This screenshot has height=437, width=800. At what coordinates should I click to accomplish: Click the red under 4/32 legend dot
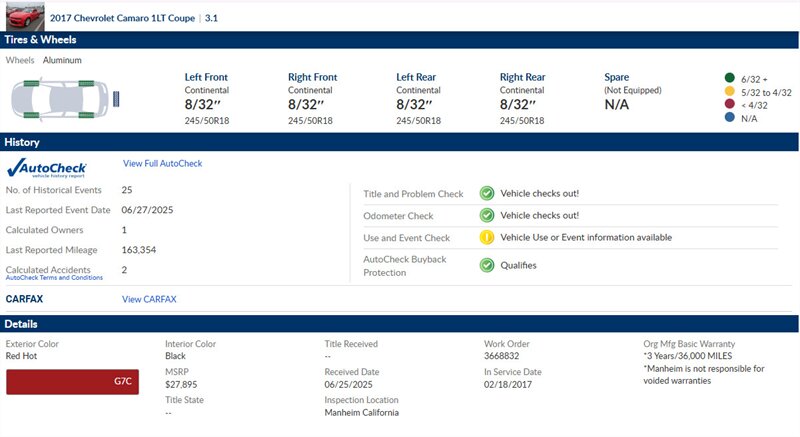(x=730, y=104)
